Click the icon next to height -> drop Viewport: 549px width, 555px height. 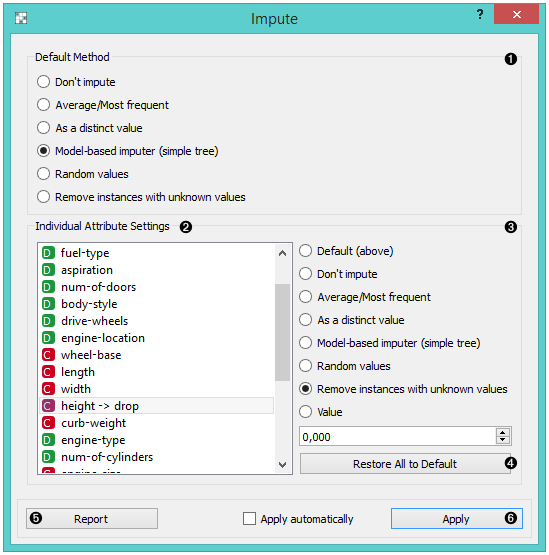(48, 406)
